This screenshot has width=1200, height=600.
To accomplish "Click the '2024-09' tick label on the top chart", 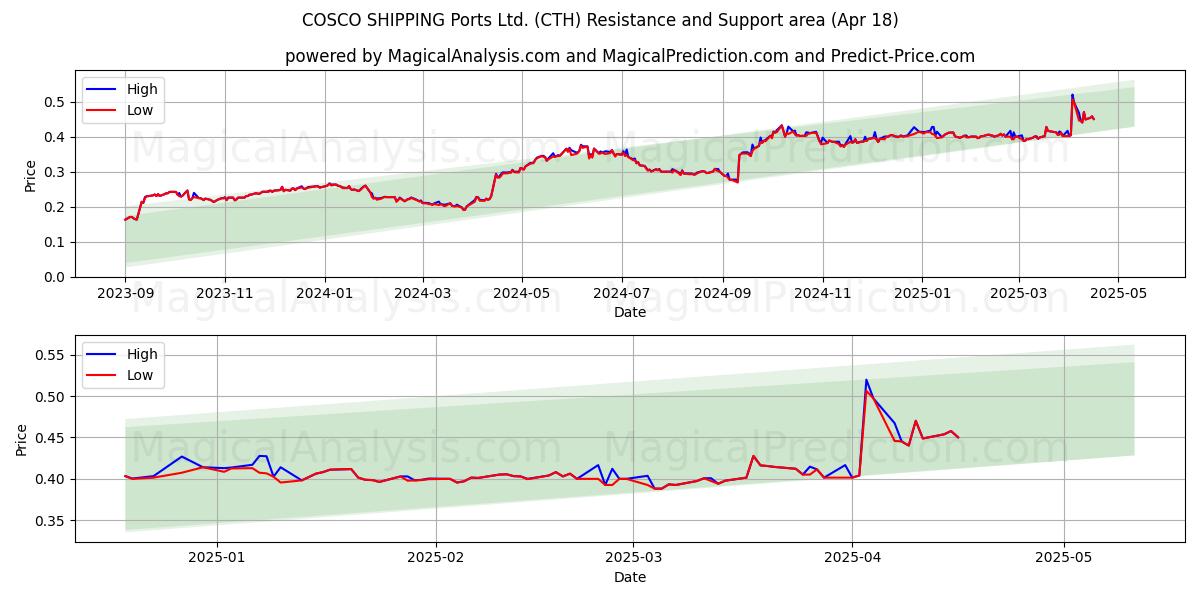I will pos(724,294).
